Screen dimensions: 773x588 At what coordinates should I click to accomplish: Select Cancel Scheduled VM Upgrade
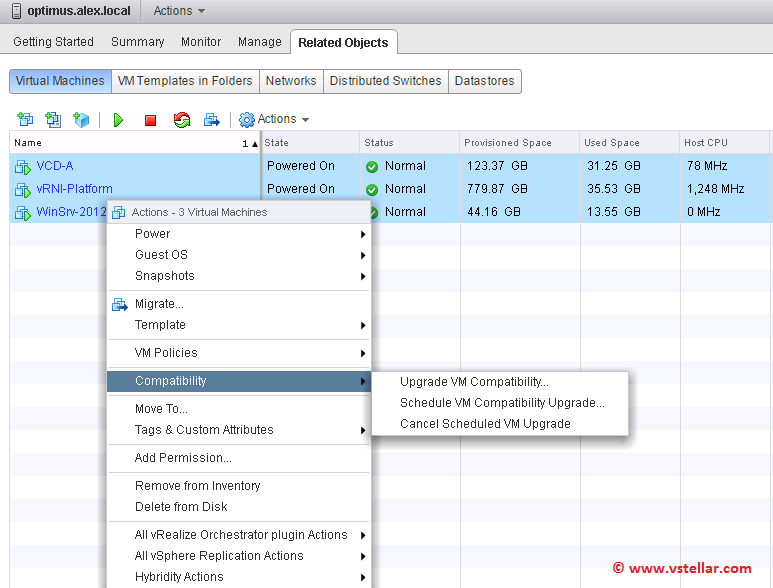pyautogui.click(x=485, y=424)
